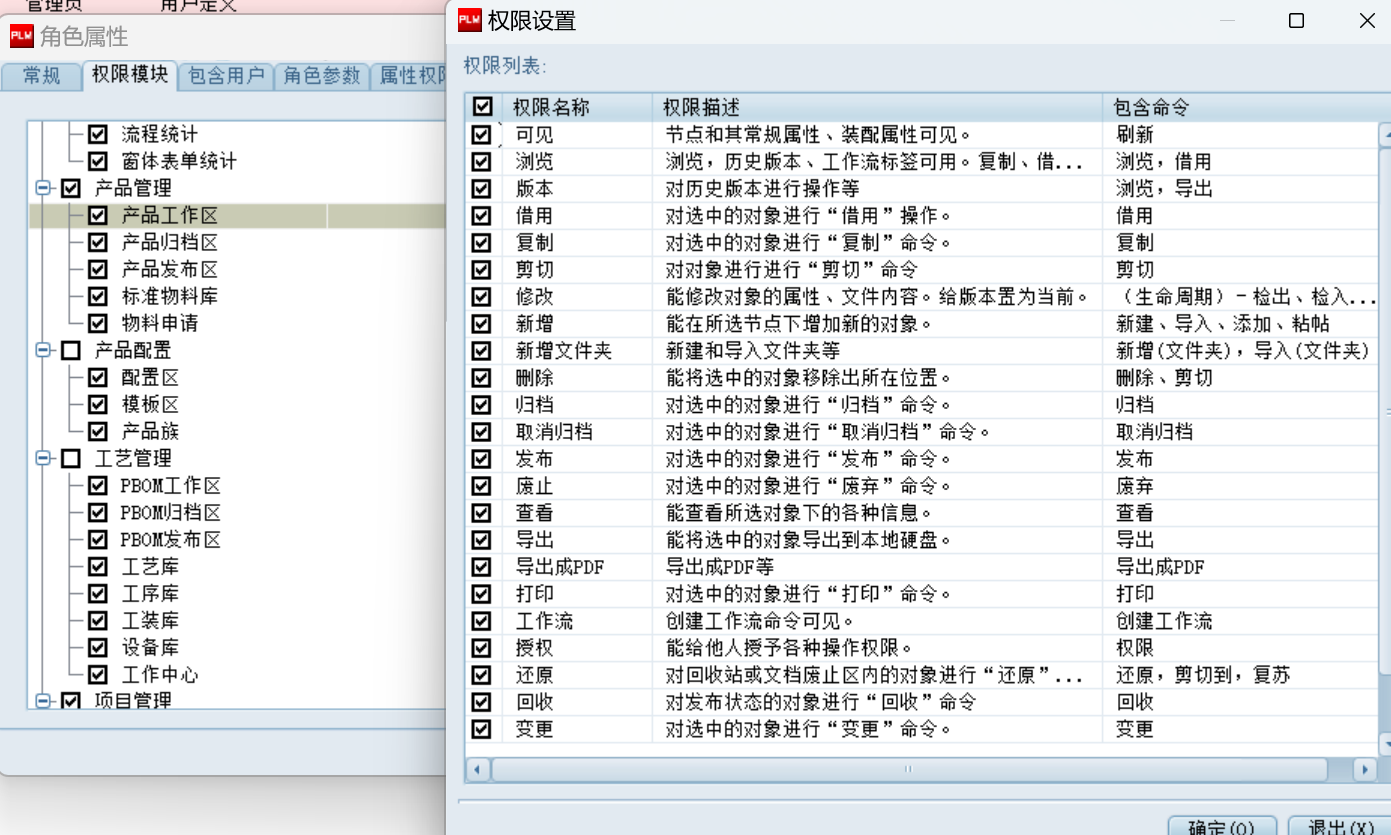Image resolution: width=1391 pixels, height=835 pixels.
Task: Uncheck the 浏览 permission checkbox
Action: [482, 161]
